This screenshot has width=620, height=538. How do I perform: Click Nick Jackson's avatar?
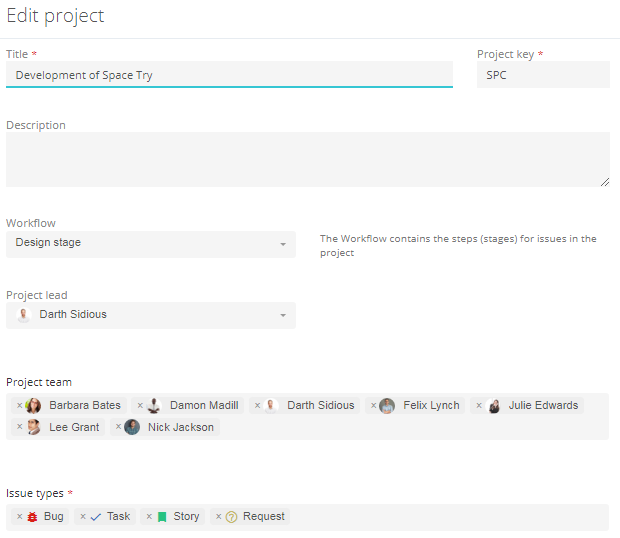tap(132, 427)
